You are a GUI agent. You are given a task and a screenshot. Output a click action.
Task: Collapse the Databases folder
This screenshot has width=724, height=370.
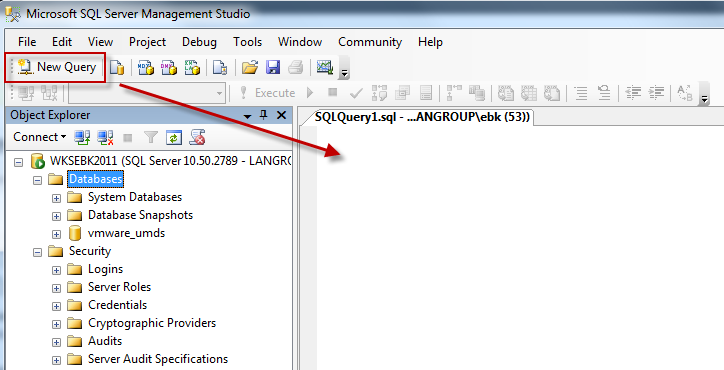point(37,180)
